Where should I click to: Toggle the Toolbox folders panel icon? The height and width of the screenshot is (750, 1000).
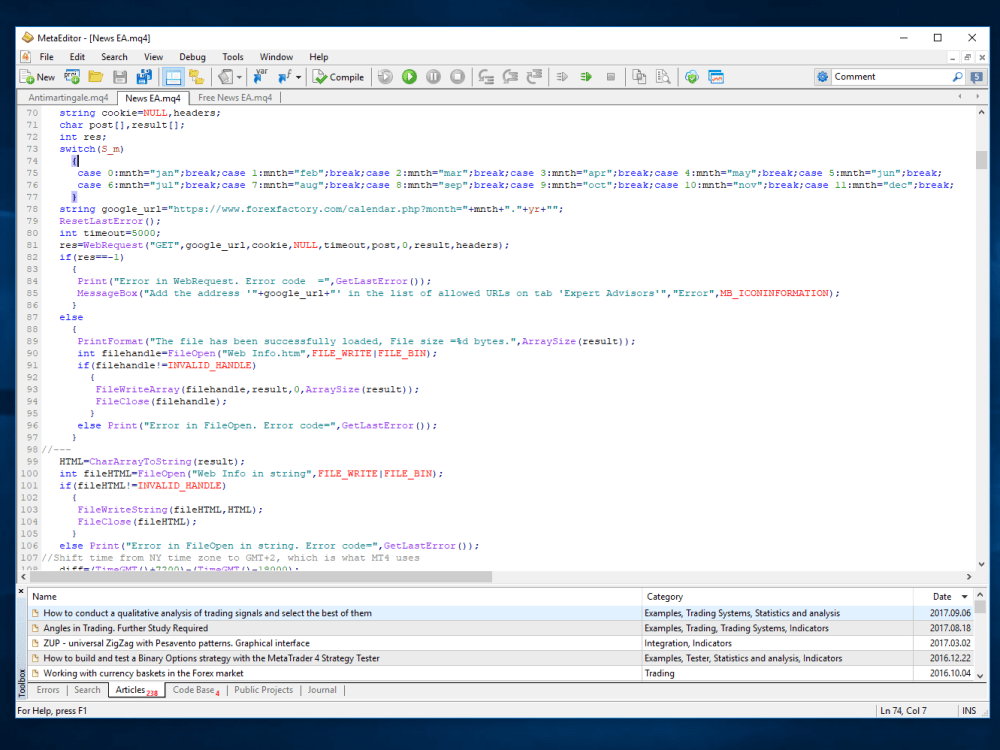pos(198,77)
